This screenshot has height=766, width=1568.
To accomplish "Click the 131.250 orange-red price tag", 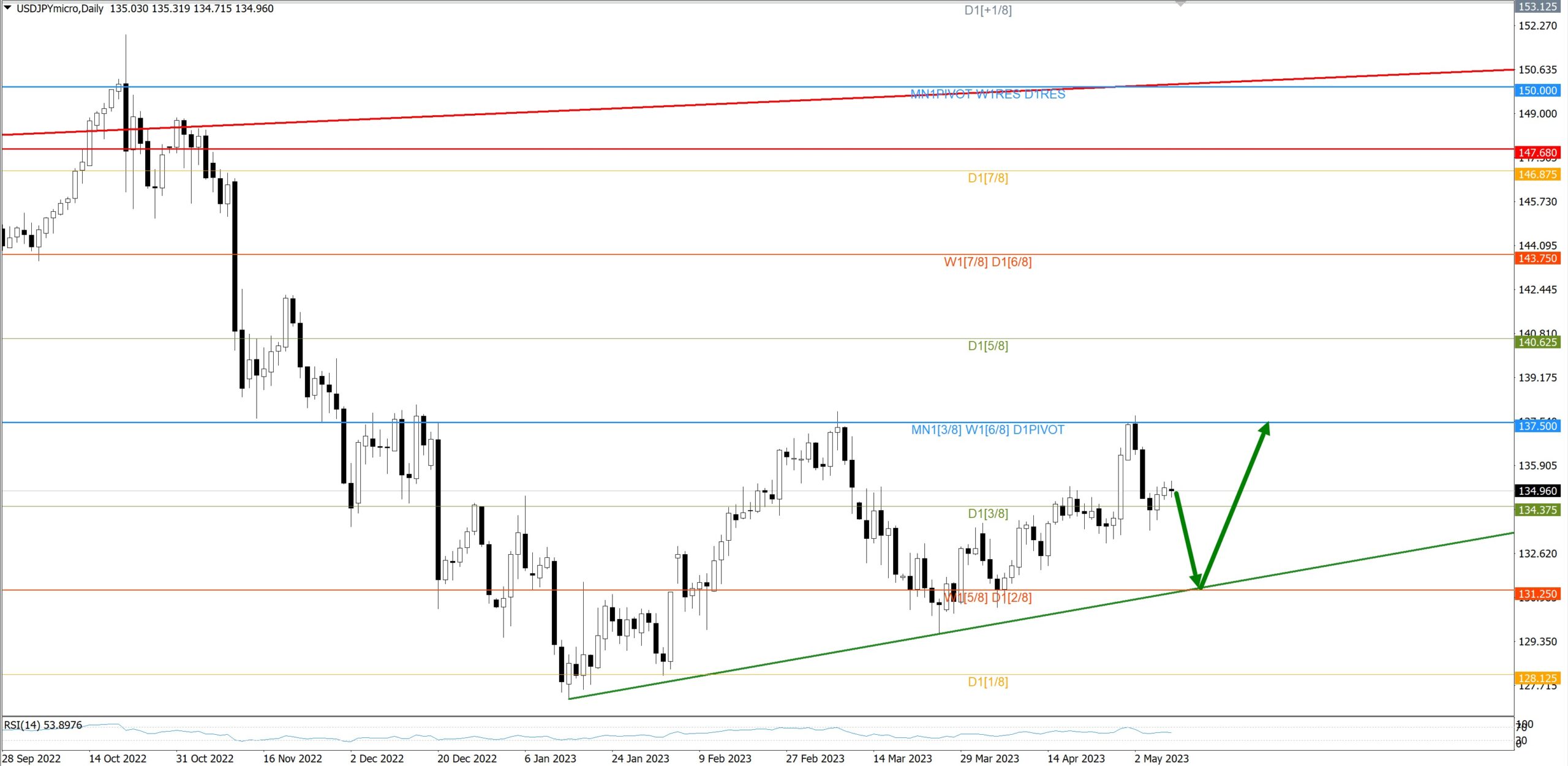I will 1537,594.
